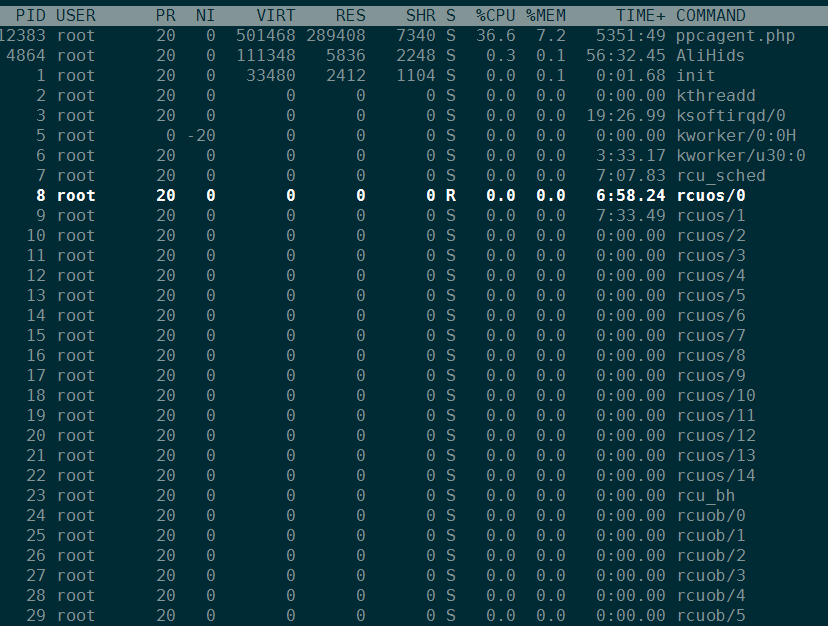Click the 111348 VIRT value
The width and height of the screenshot is (828, 626).
pos(266,55)
